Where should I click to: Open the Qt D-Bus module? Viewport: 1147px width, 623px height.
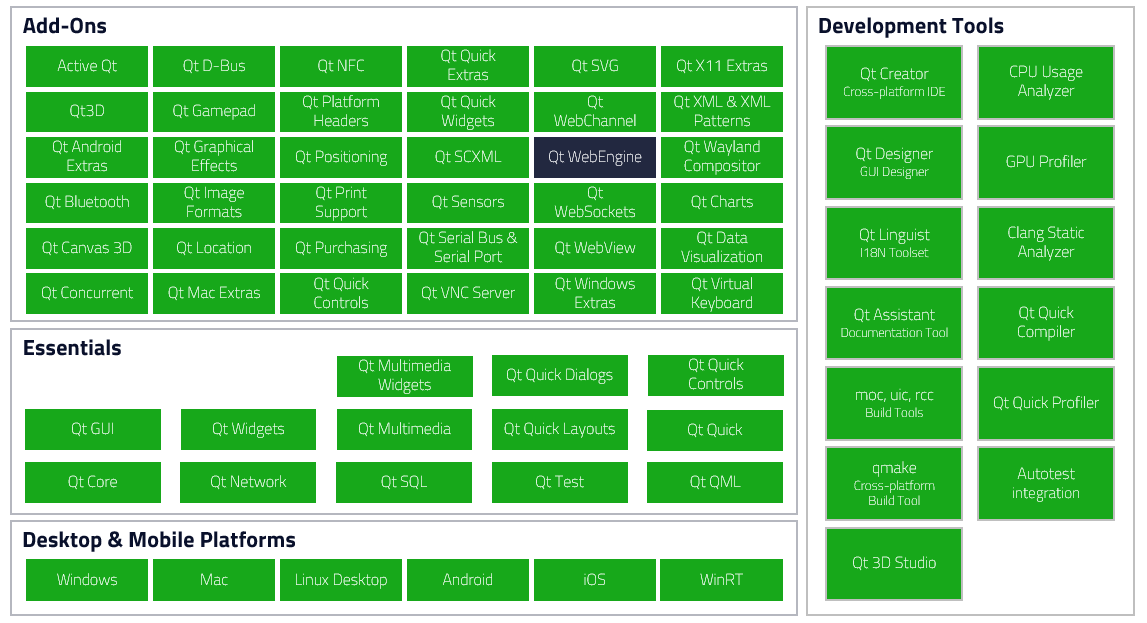(214, 66)
